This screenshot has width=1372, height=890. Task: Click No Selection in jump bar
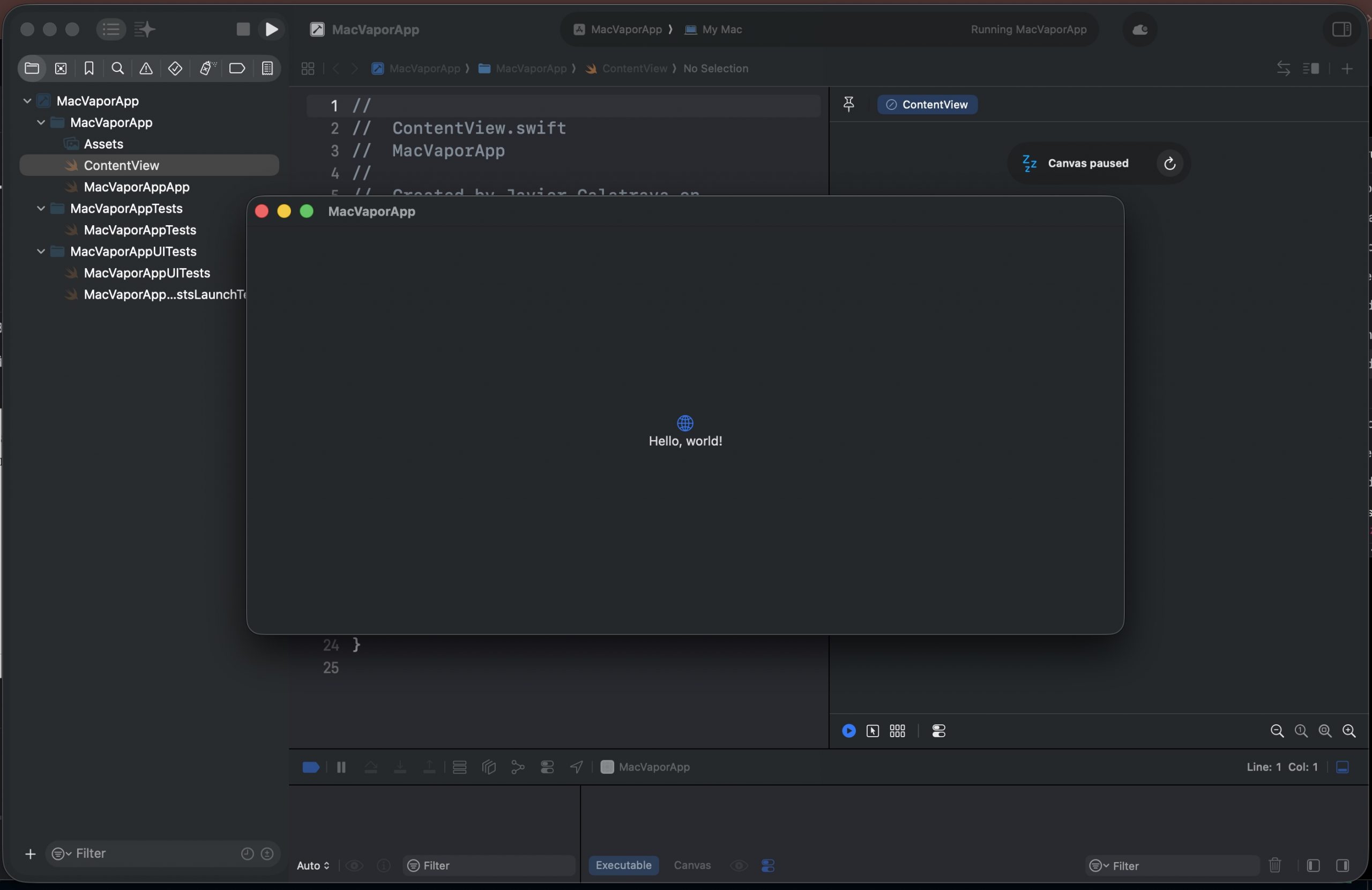coord(715,69)
